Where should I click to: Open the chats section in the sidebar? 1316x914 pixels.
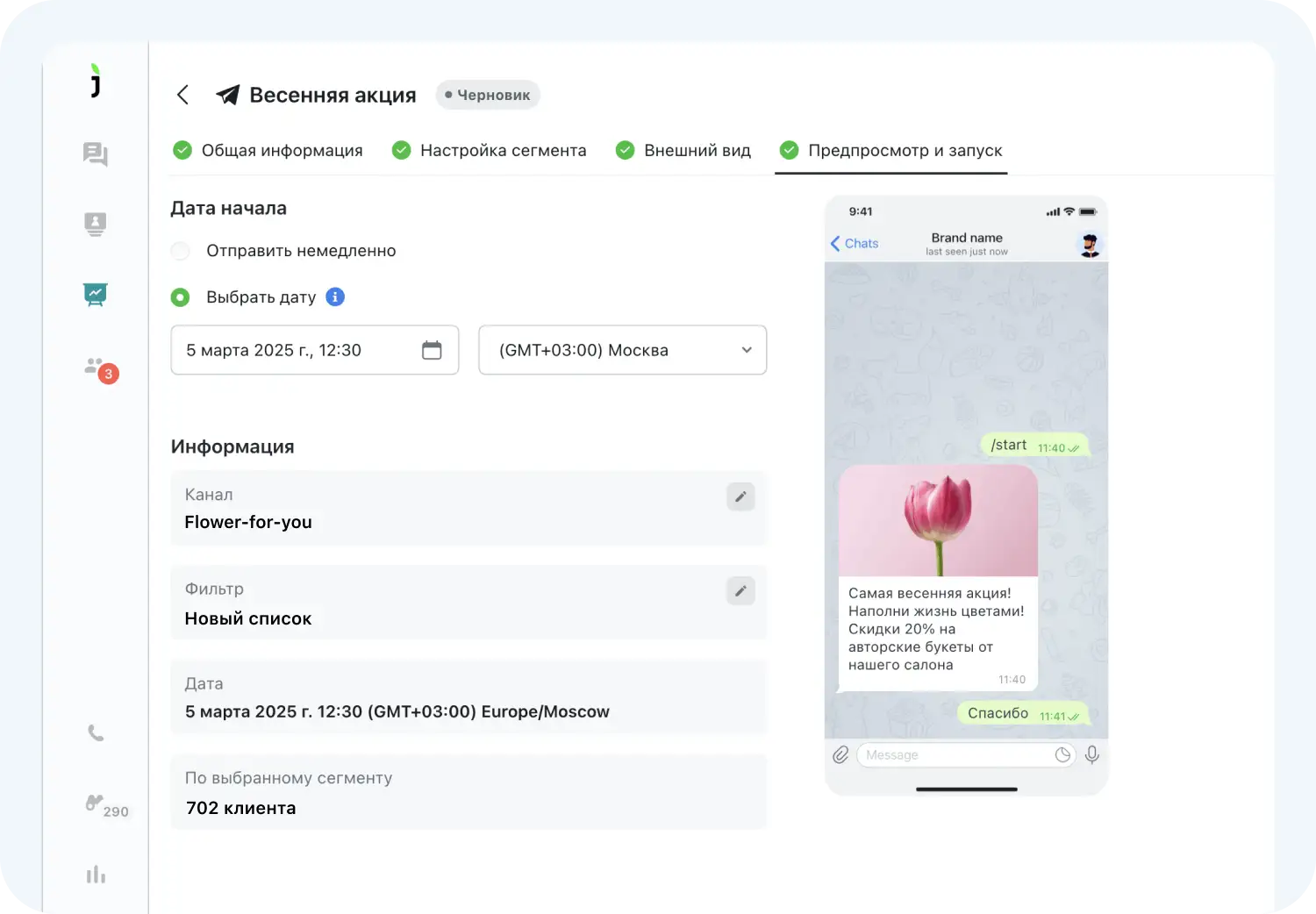click(96, 154)
